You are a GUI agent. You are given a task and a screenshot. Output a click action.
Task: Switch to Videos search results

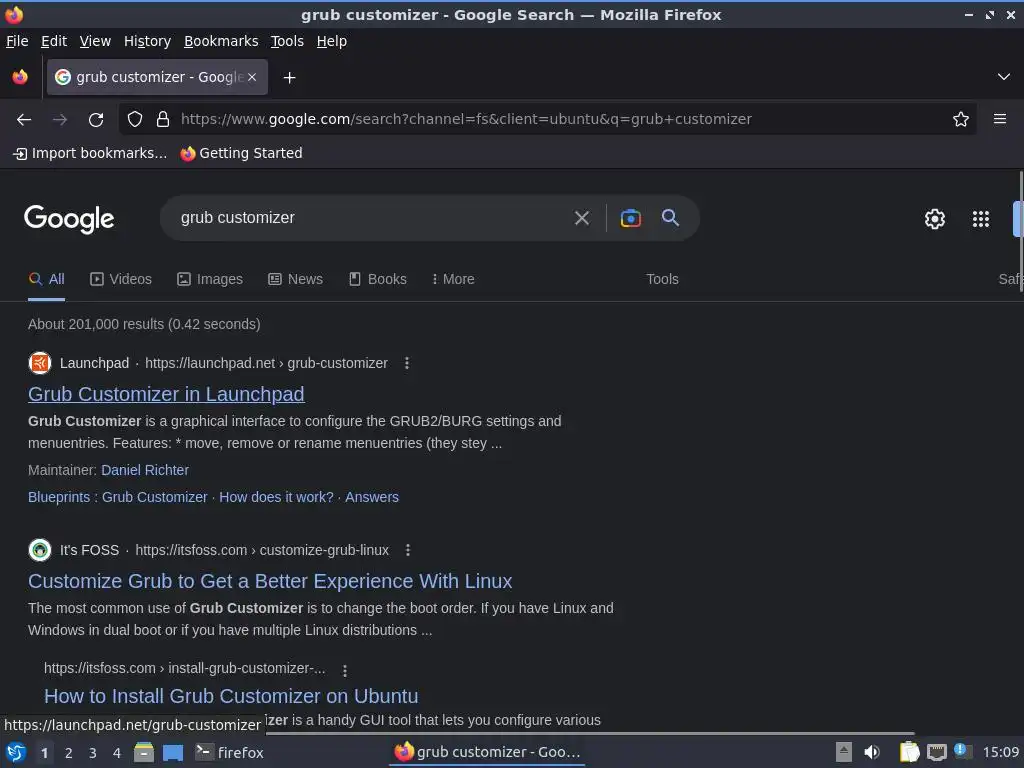121,280
